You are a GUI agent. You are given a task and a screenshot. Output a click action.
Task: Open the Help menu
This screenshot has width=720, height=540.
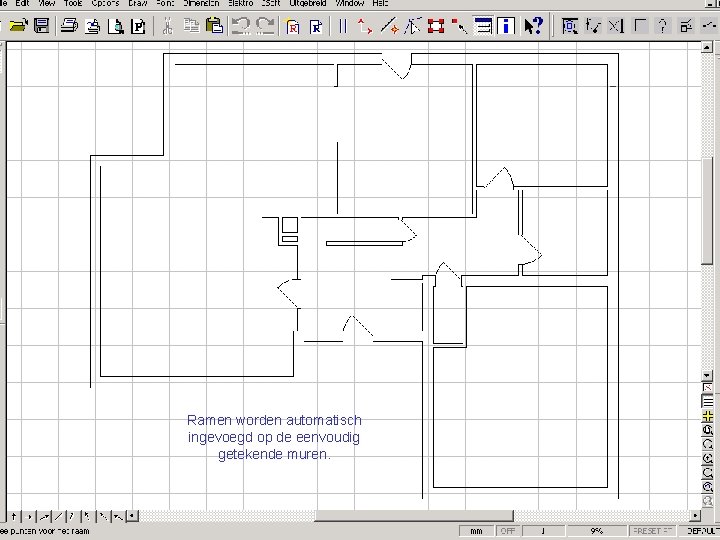click(380, 3)
